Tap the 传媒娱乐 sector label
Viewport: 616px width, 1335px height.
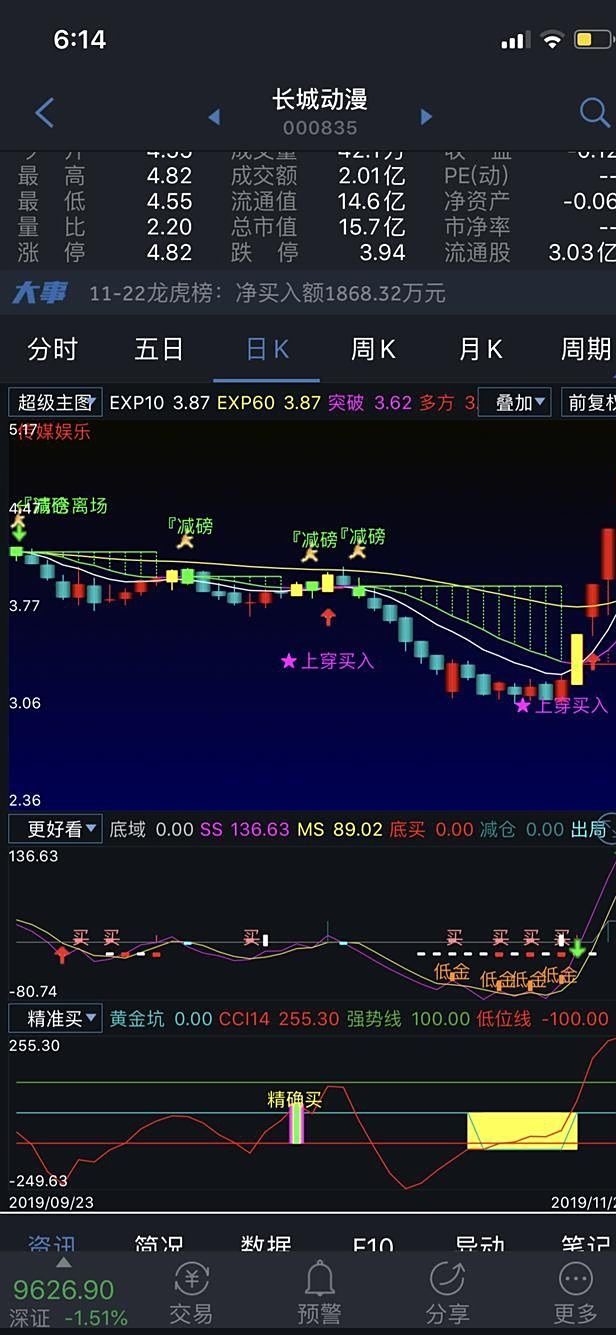(55, 432)
